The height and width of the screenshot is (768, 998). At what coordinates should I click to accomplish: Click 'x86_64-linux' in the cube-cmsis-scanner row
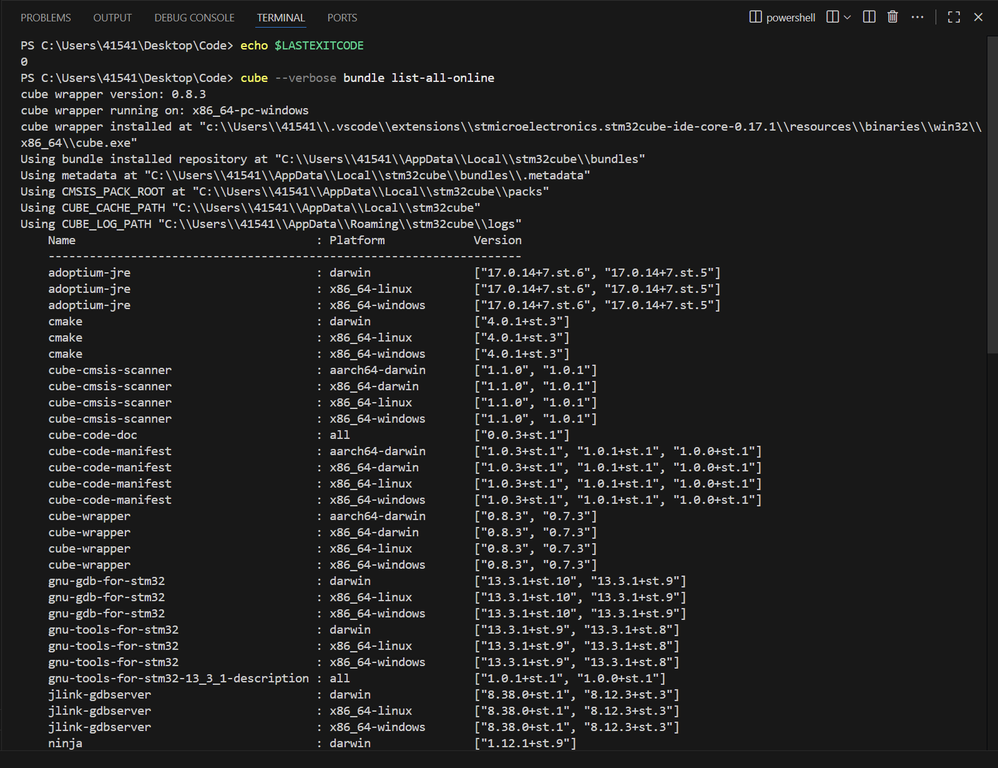tap(370, 403)
